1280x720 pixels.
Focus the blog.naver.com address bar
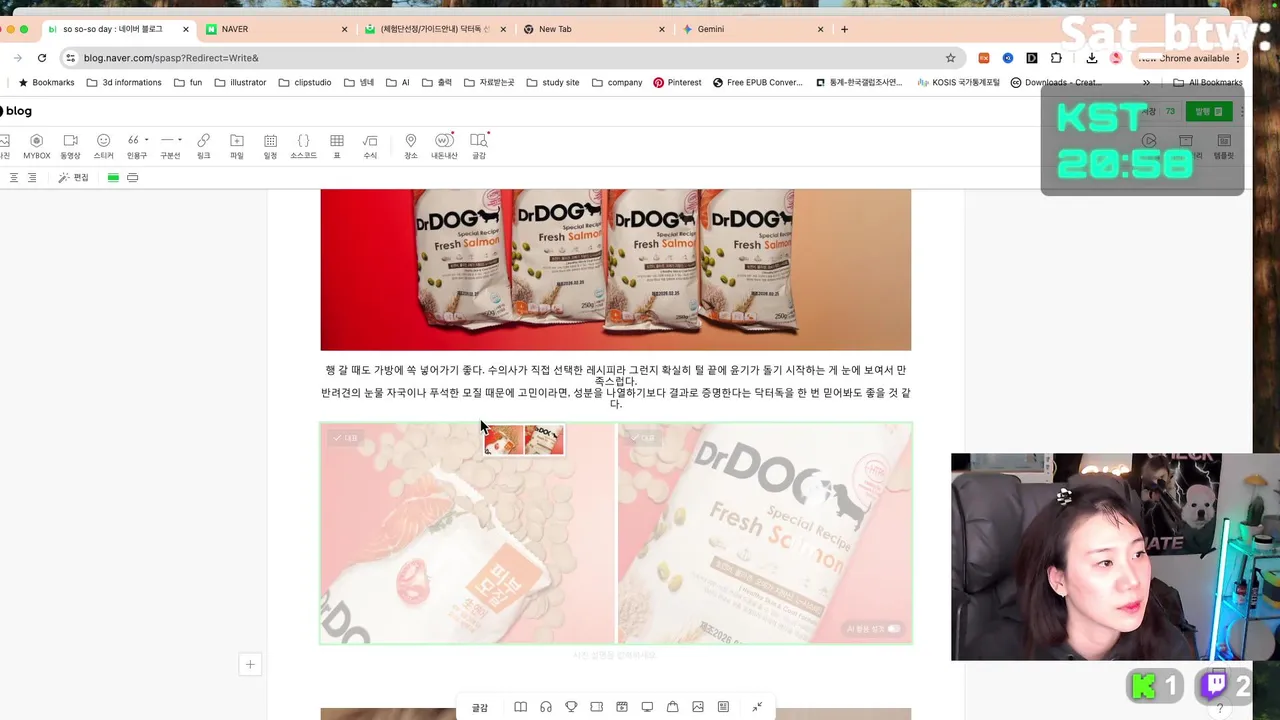[512, 58]
